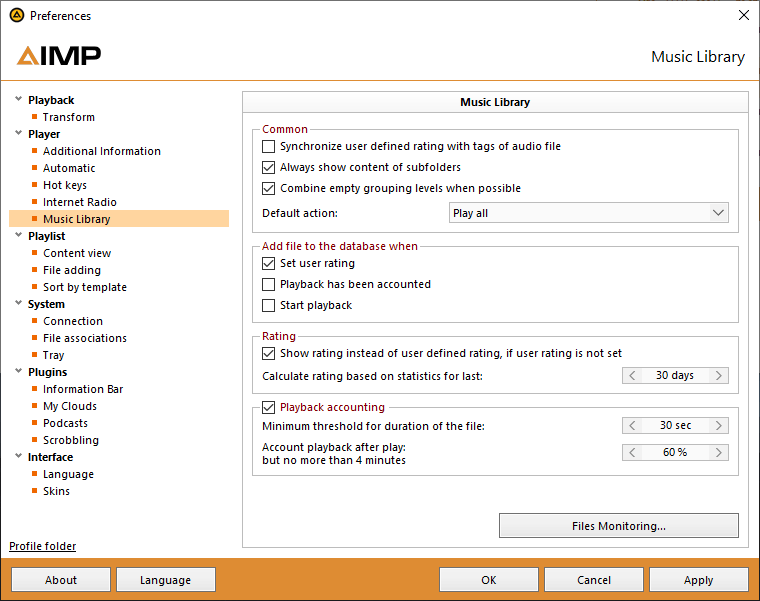The image size is (760, 601).
Task: Click the AIMP logo in the header
Action: [59, 56]
